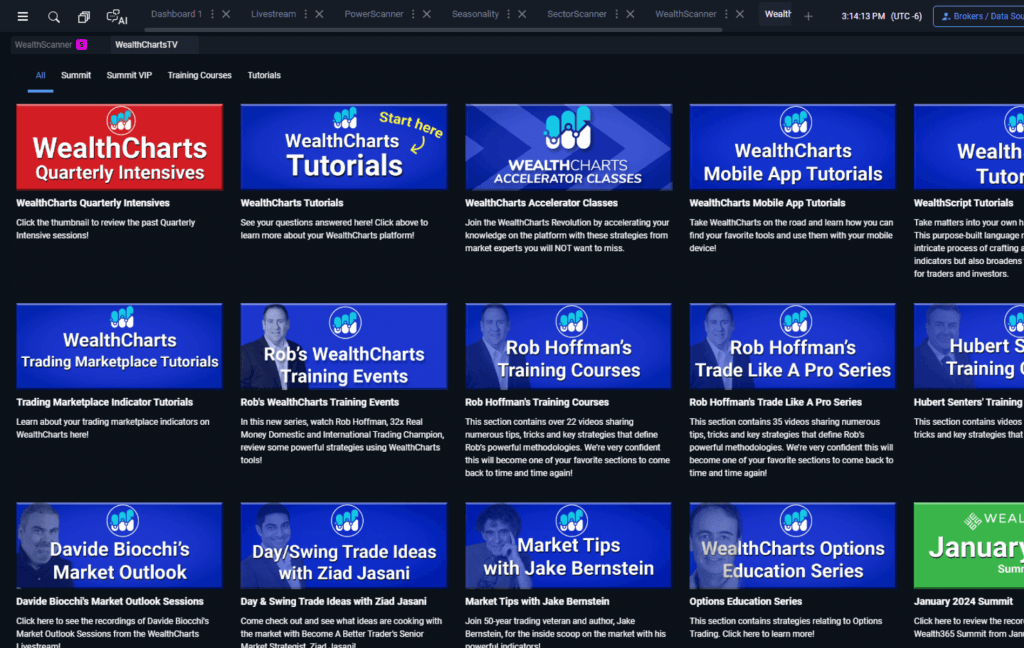Click 'Rob Hoffman's Training Courses' title
The height and width of the screenshot is (648, 1024).
click(x=537, y=402)
